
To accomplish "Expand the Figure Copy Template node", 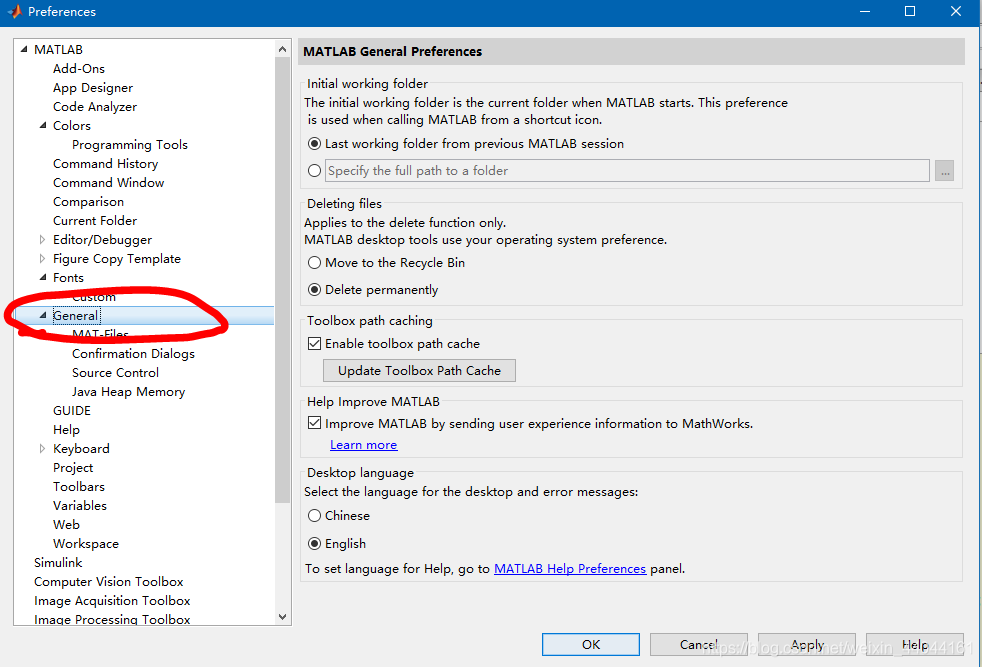I will tap(43, 259).
